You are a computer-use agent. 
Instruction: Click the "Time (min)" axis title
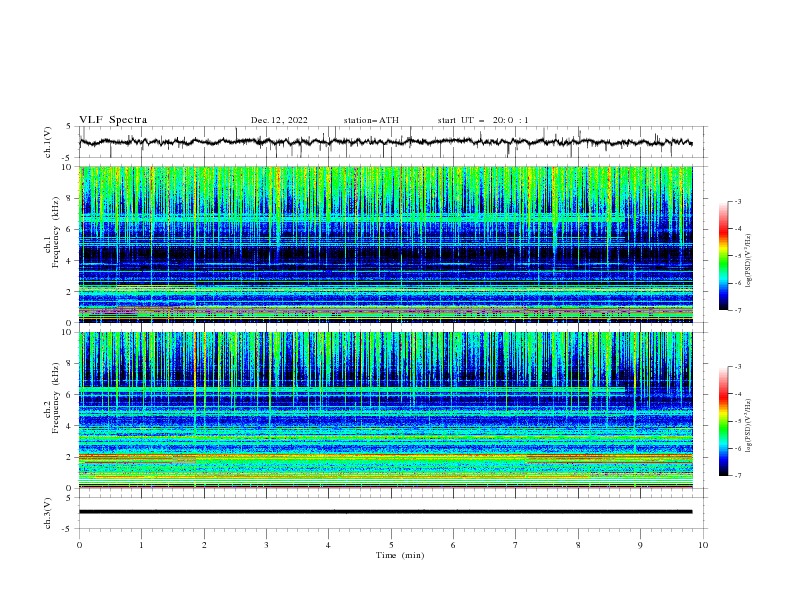click(400, 555)
